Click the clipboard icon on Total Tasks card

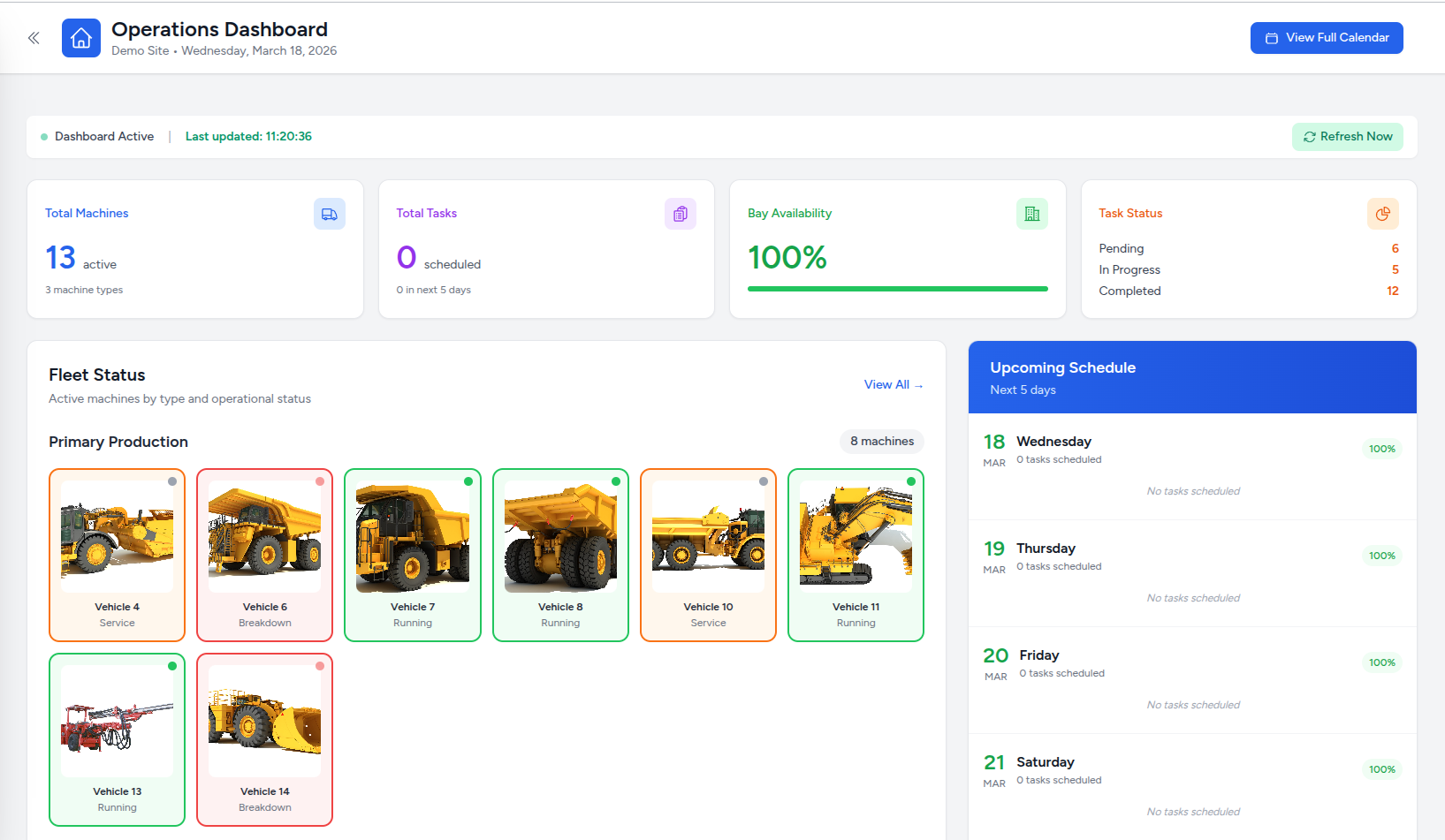(x=680, y=213)
